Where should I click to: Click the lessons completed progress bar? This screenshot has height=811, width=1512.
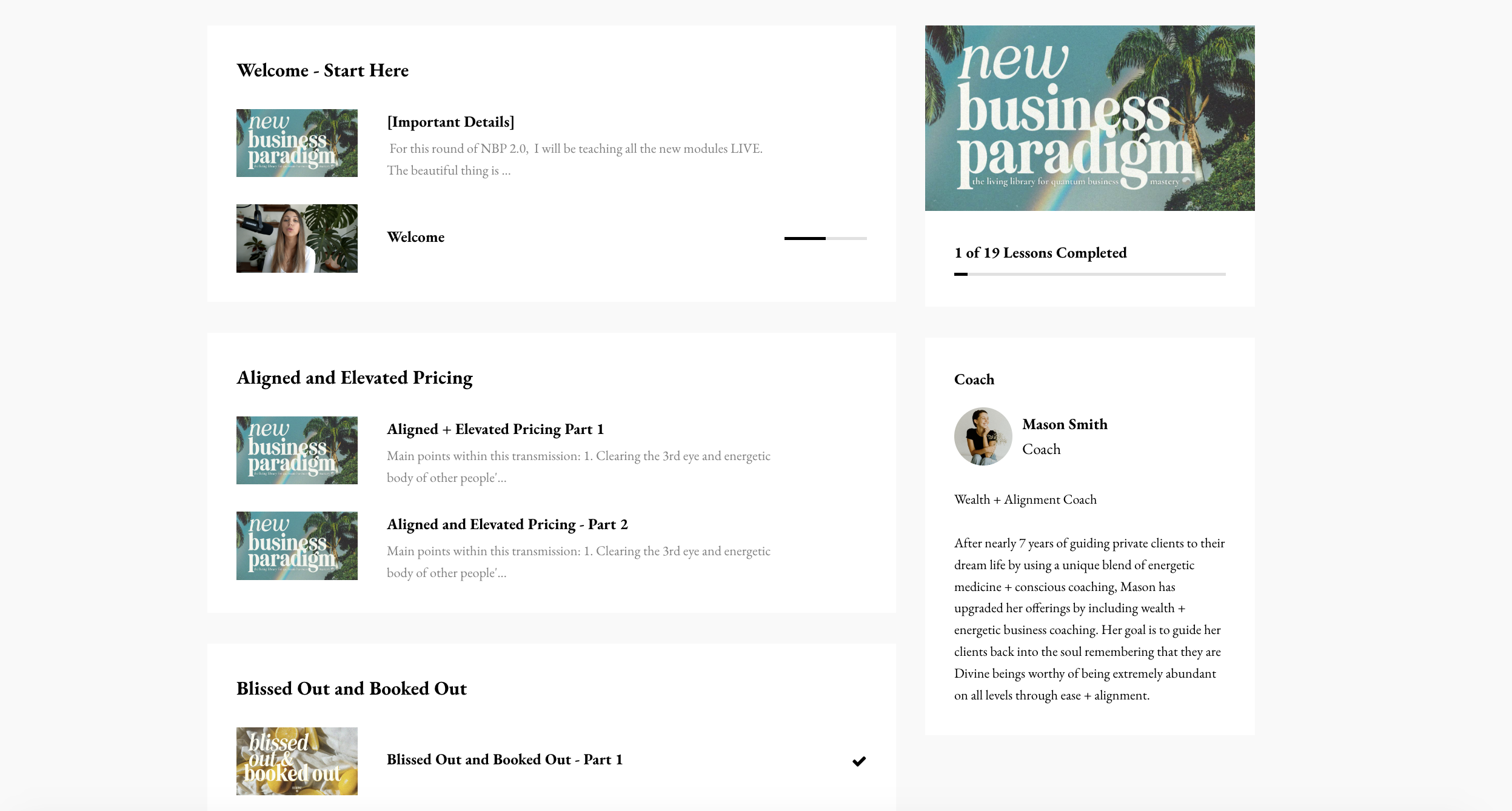pos(1090,274)
